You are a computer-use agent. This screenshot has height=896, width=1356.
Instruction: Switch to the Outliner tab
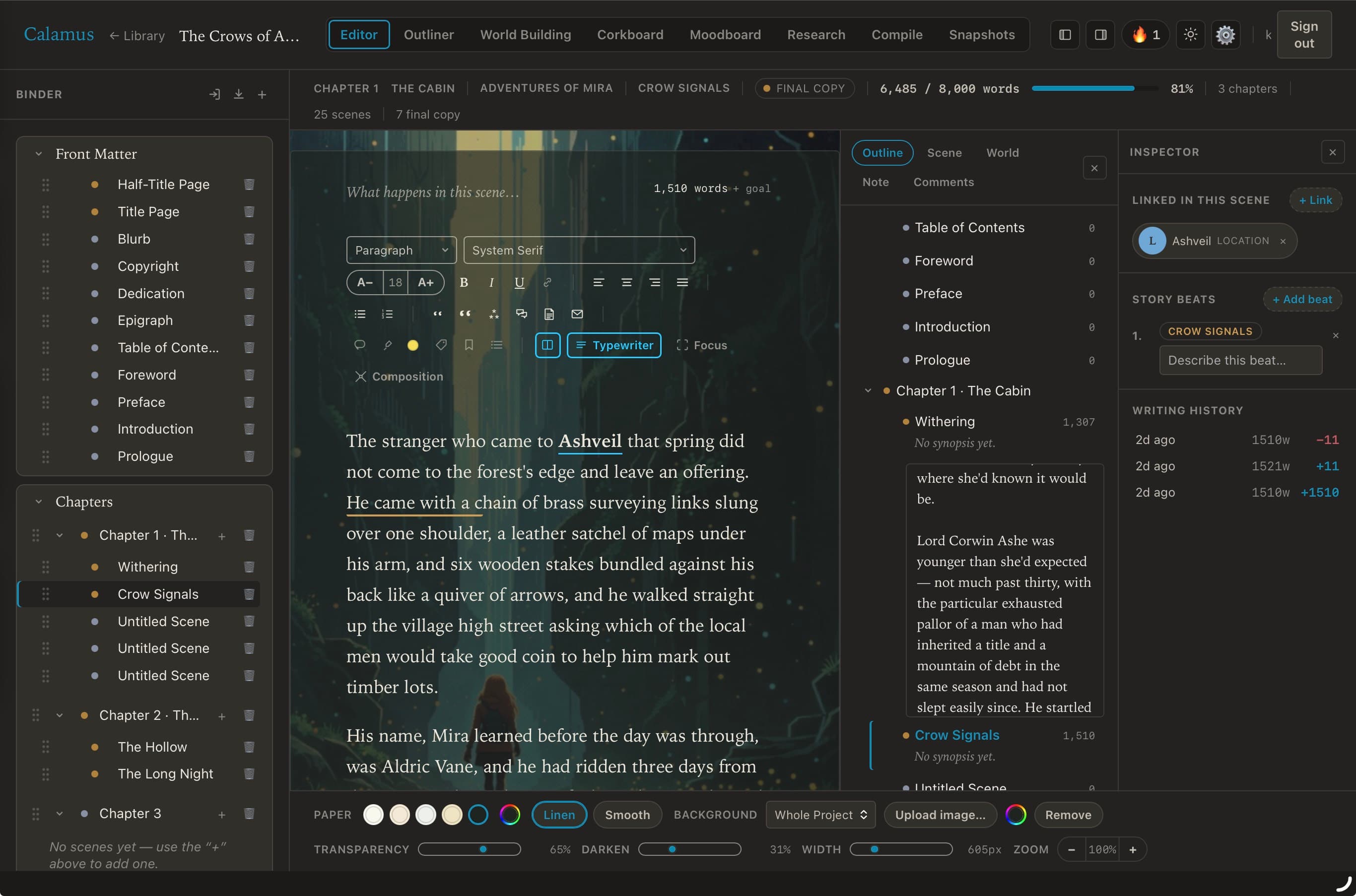tap(429, 35)
